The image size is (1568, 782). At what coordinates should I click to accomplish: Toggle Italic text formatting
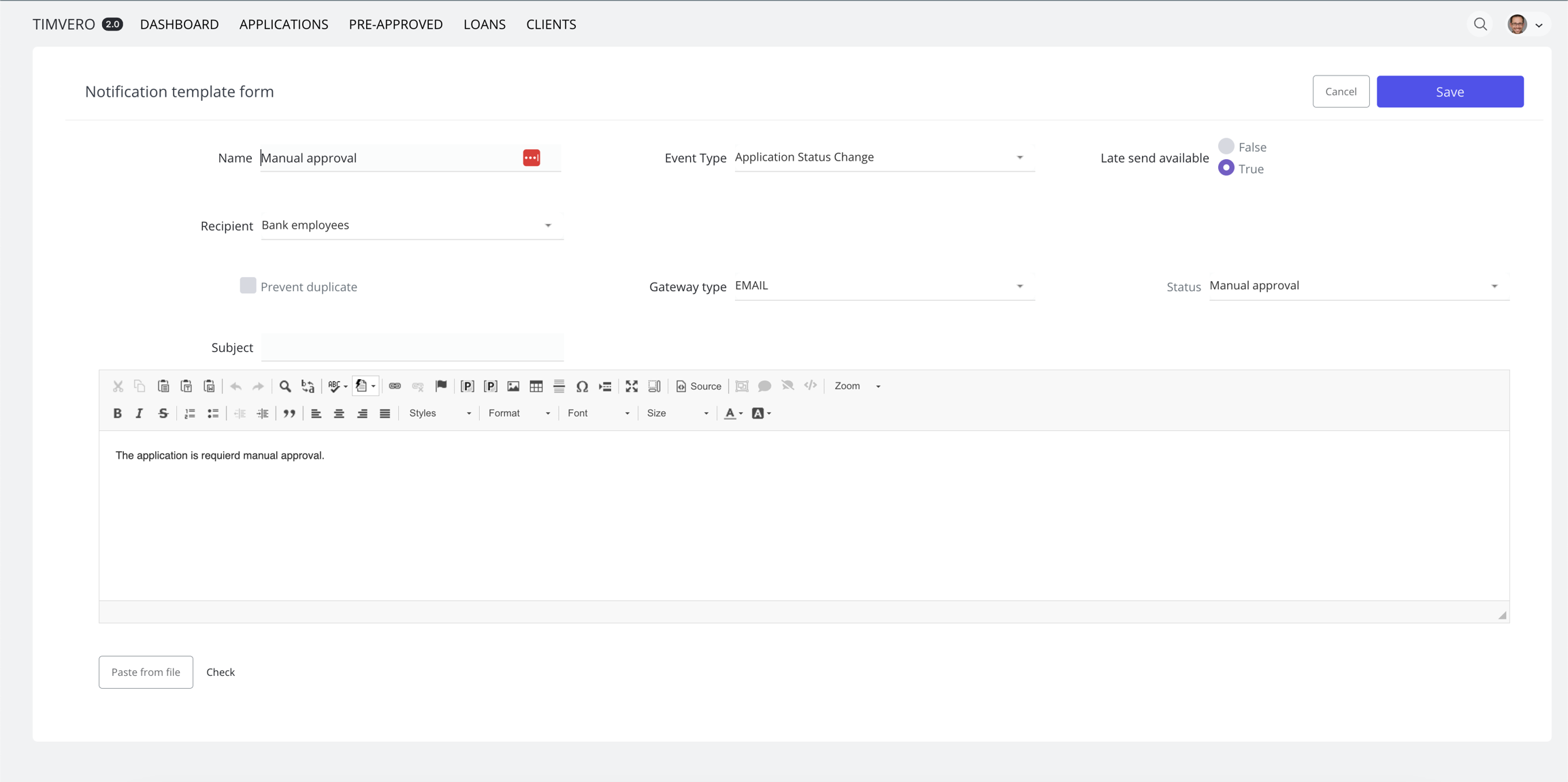pos(140,413)
